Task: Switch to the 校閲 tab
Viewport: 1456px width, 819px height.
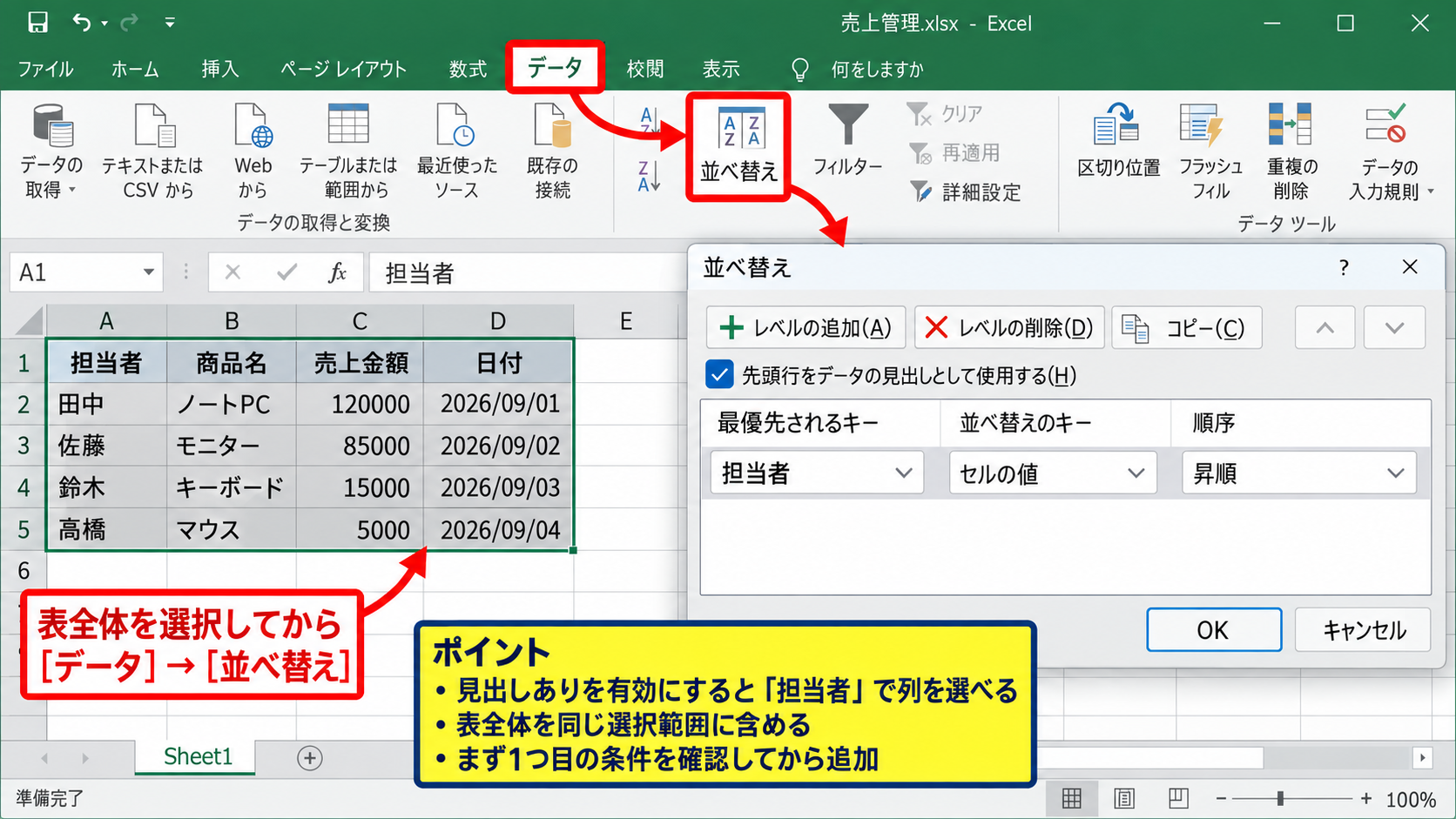Action: click(x=645, y=69)
